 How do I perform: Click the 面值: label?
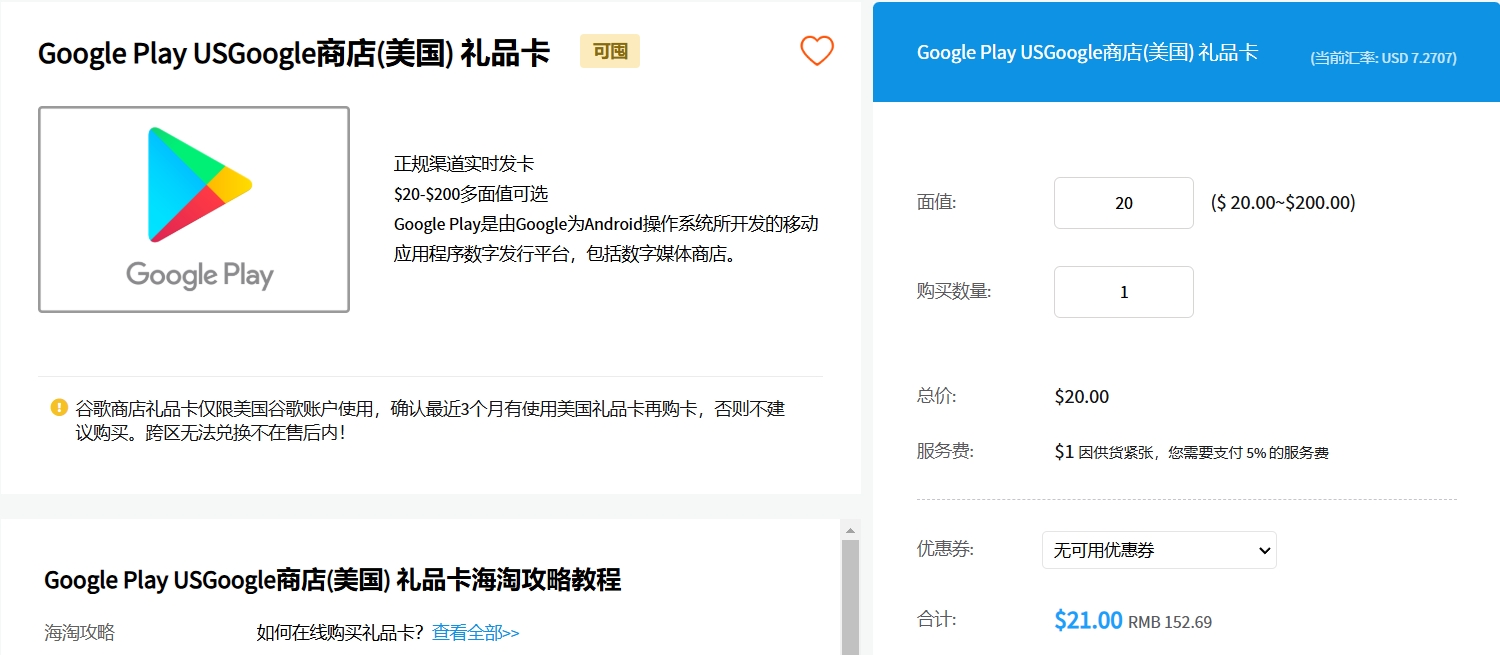pos(937,203)
